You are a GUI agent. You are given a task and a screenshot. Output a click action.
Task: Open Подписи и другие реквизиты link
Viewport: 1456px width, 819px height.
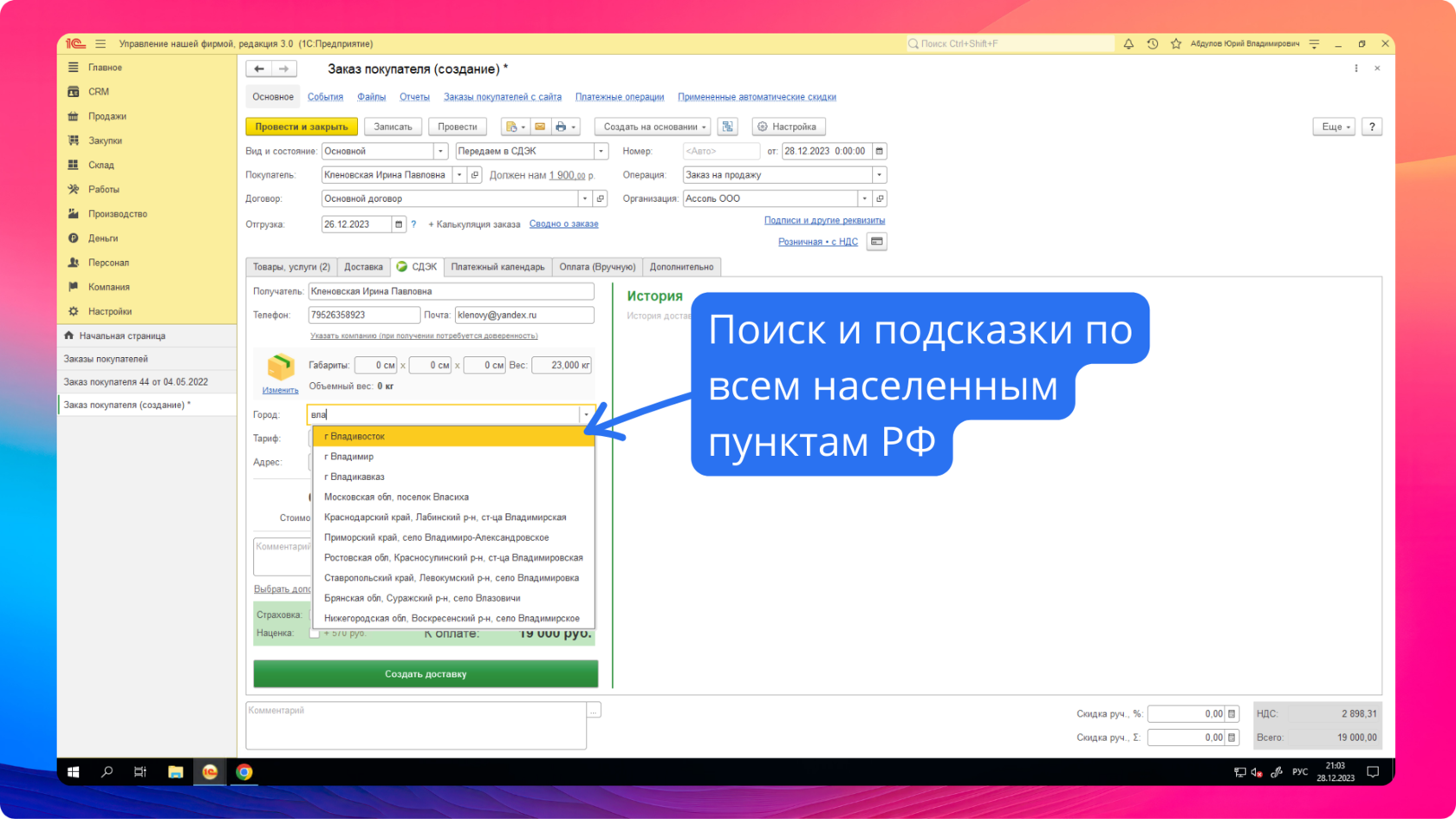pos(824,220)
